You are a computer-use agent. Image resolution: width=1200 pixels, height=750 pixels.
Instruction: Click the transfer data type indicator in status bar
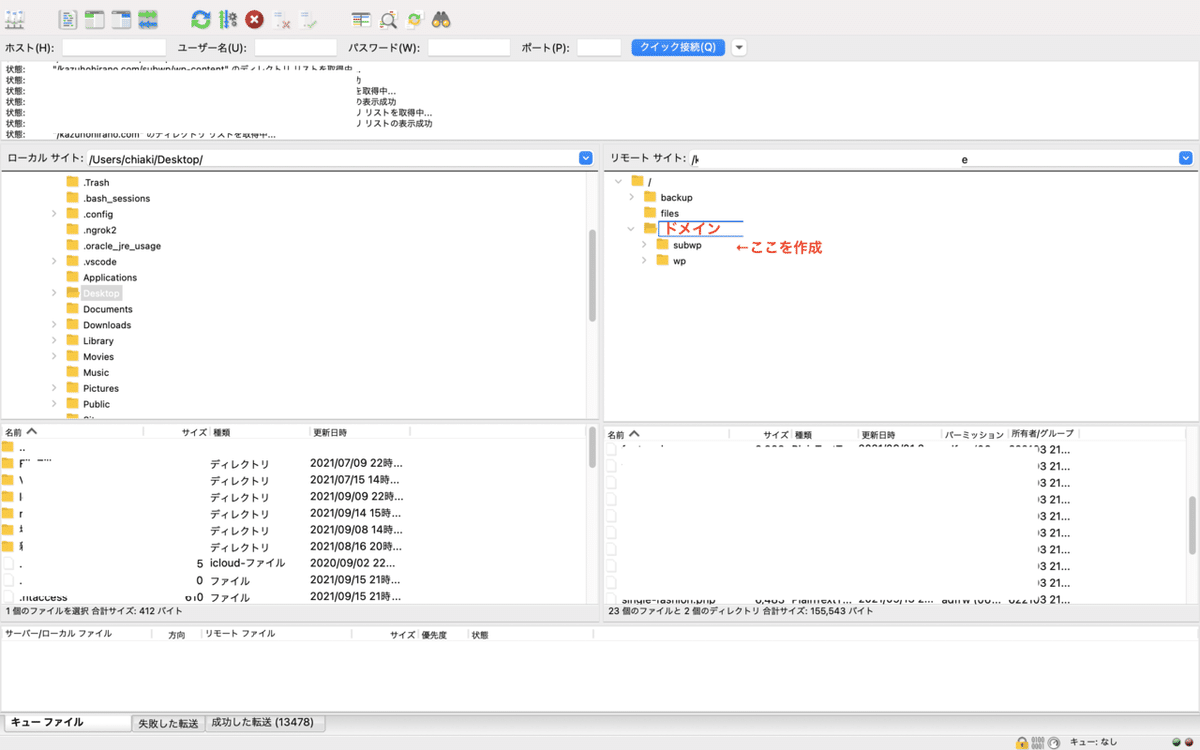click(x=1038, y=742)
